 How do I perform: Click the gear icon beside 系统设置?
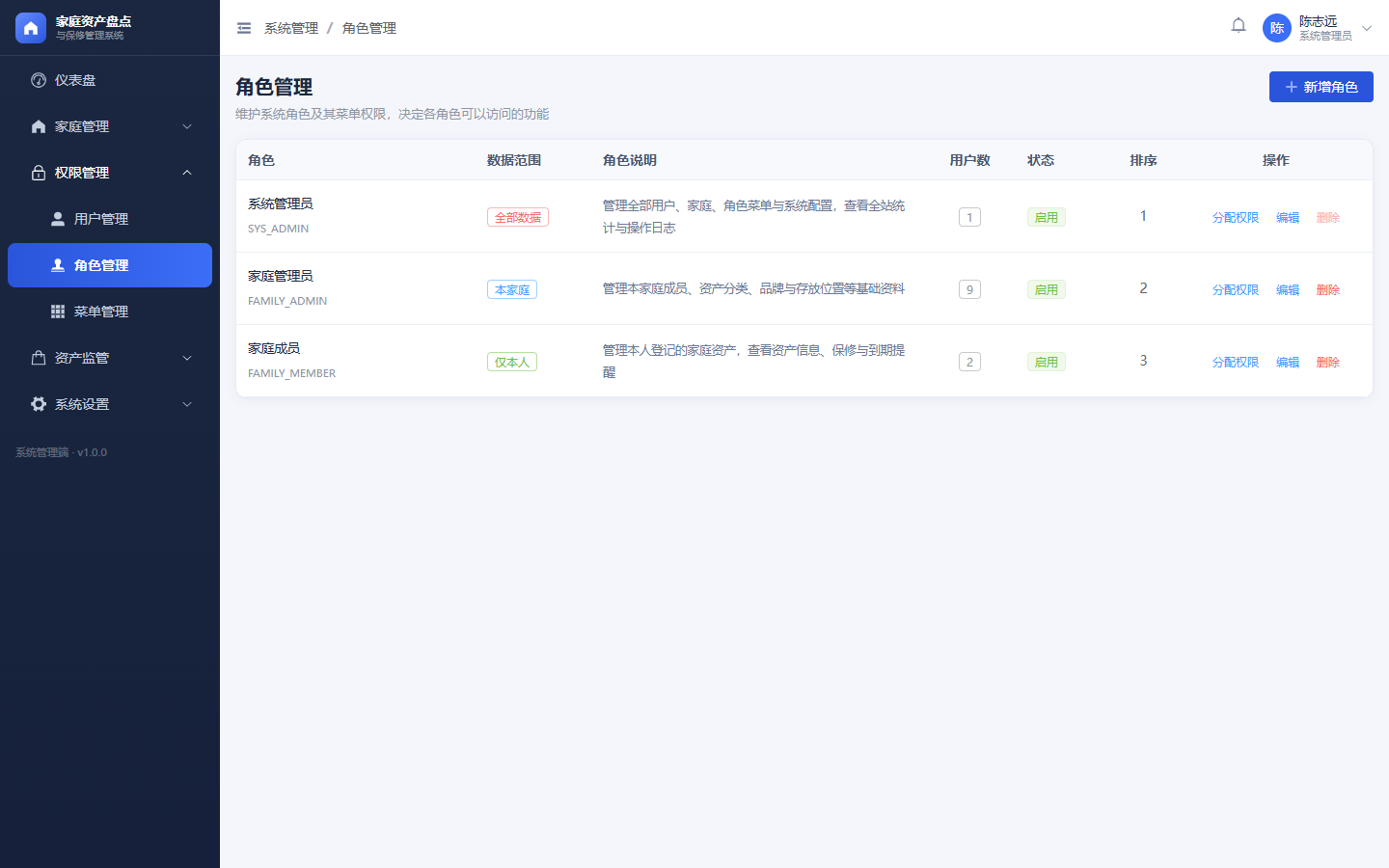[39, 404]
